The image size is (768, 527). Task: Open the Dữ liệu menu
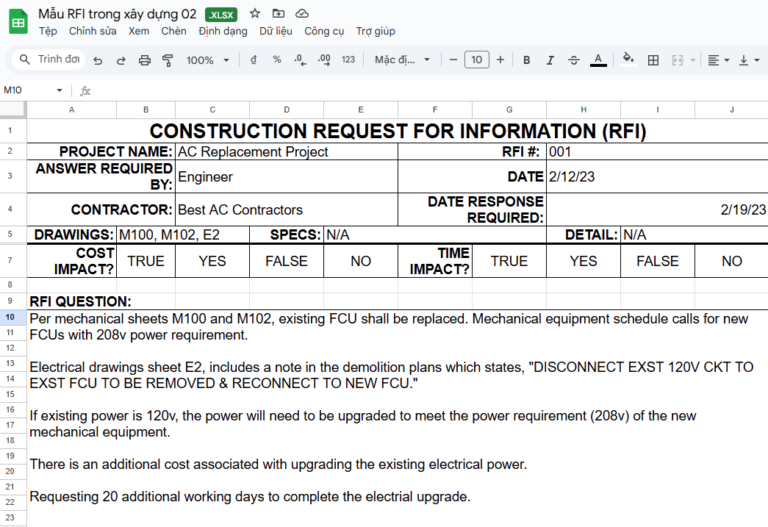276,31
